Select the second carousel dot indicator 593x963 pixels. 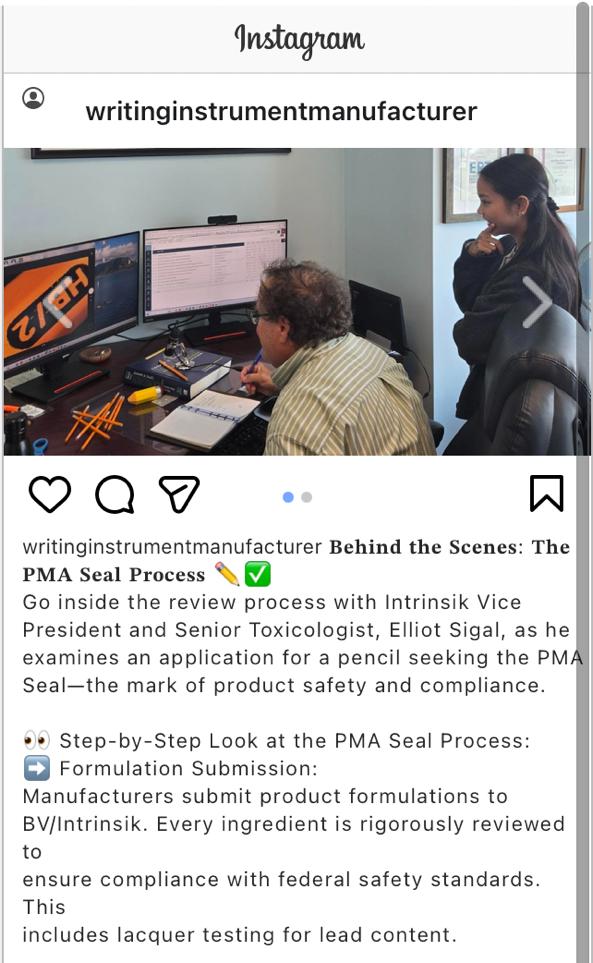tap(306, 497)
